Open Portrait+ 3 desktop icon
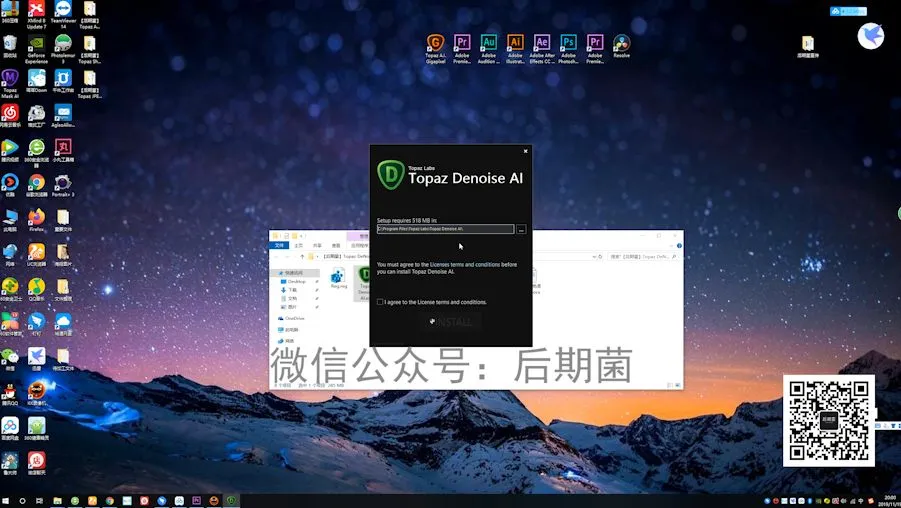This screenshot has width=901, height=508. [63, 186]
